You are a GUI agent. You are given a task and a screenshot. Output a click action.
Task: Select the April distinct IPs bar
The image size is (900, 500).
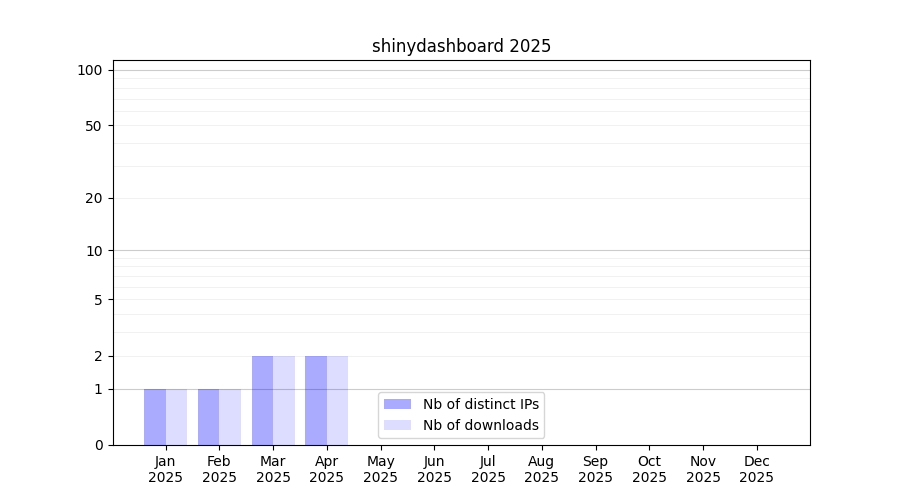tap(316, 400)
